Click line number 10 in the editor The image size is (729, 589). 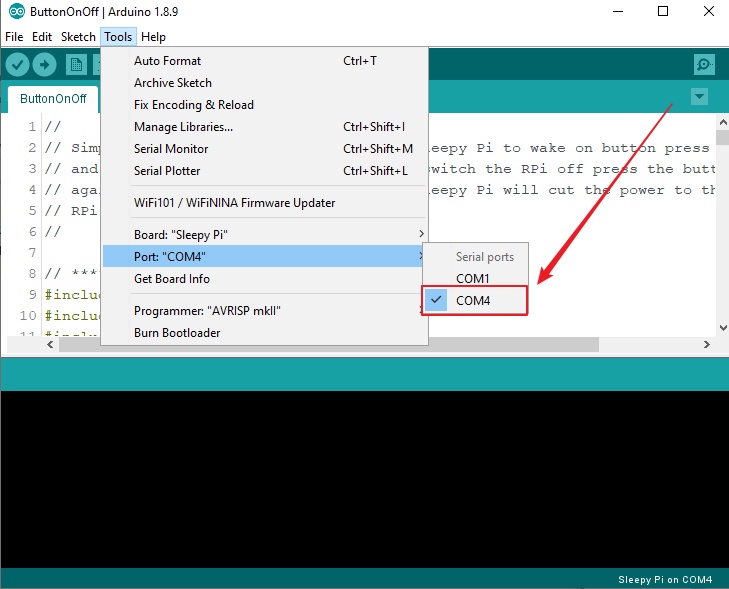click(28, 315)
